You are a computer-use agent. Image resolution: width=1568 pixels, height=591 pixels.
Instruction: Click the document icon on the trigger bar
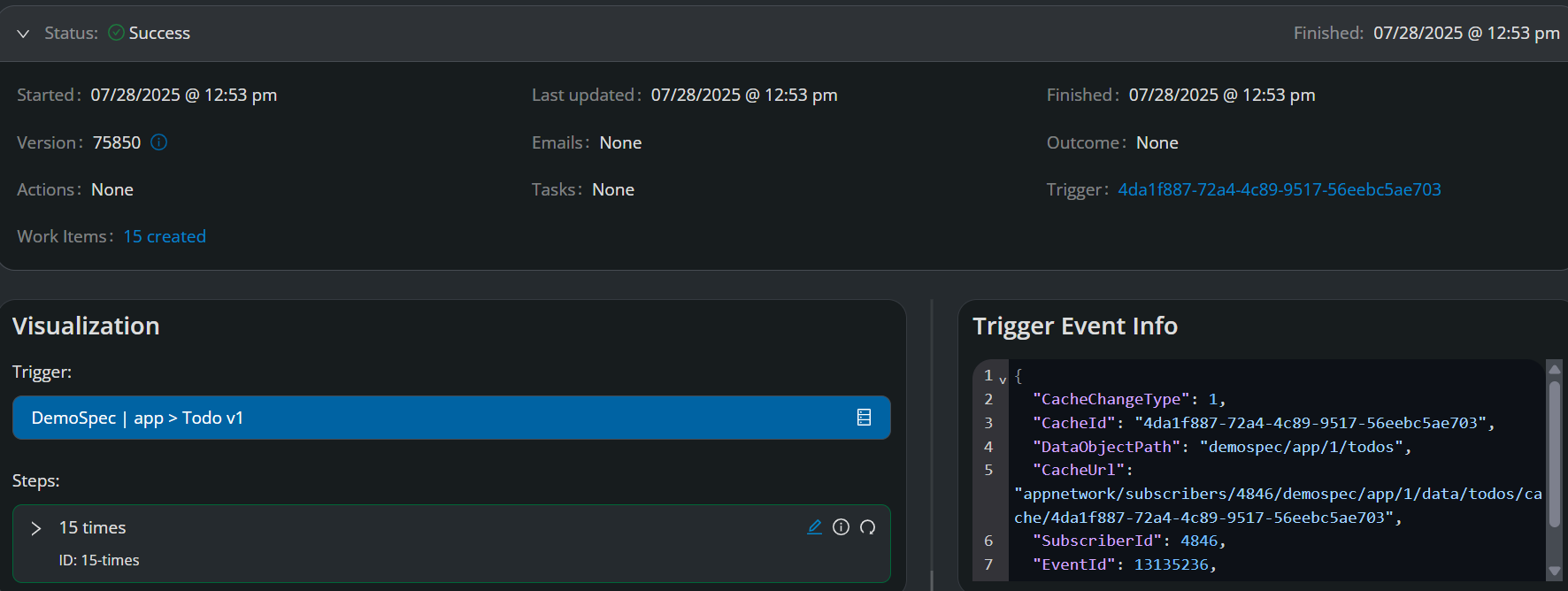[865, 418]
